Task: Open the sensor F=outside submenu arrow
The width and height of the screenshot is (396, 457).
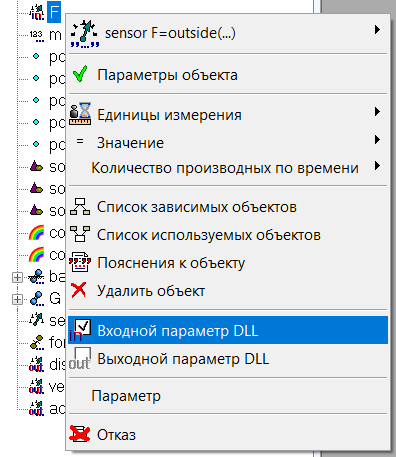Action: [x=377, y=30]
